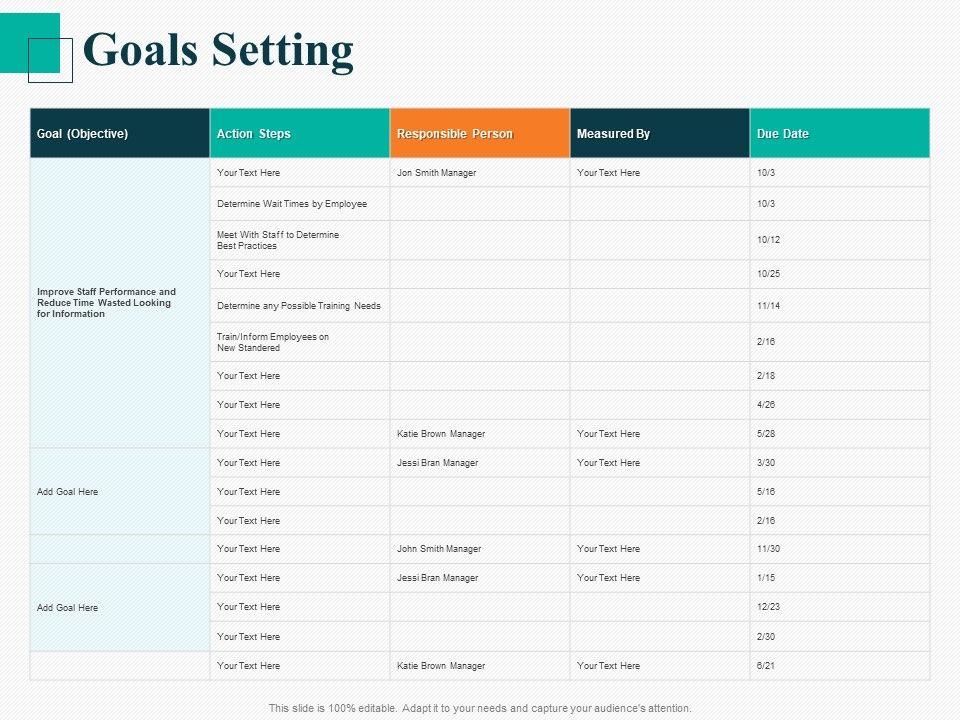
Task: Select the "Improve Staff Performance" goal cell
Action: (106, 303)
